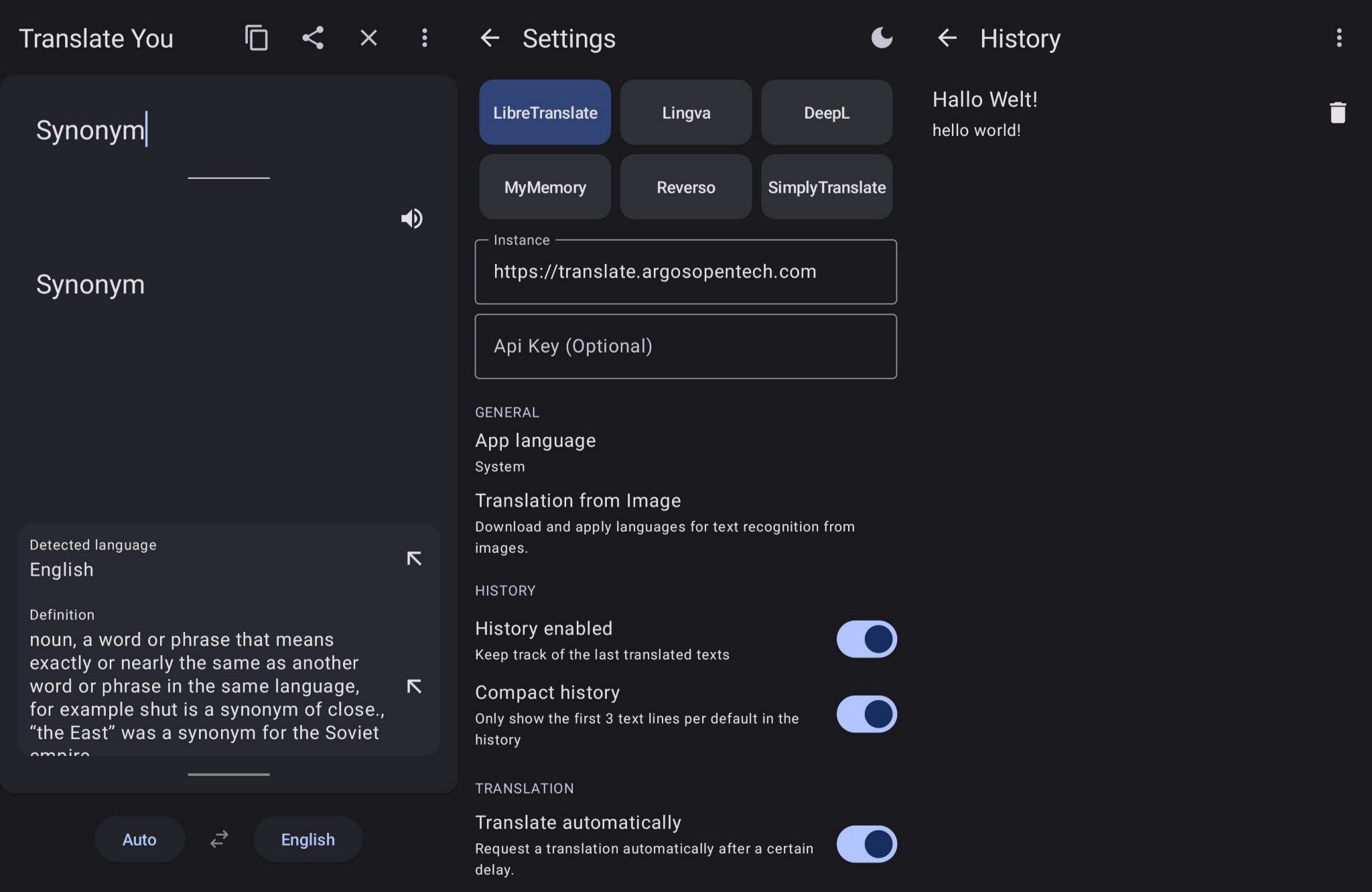Go back from the History screen
The height and width of the screenshot is (892, 1372).
point(947,38)
